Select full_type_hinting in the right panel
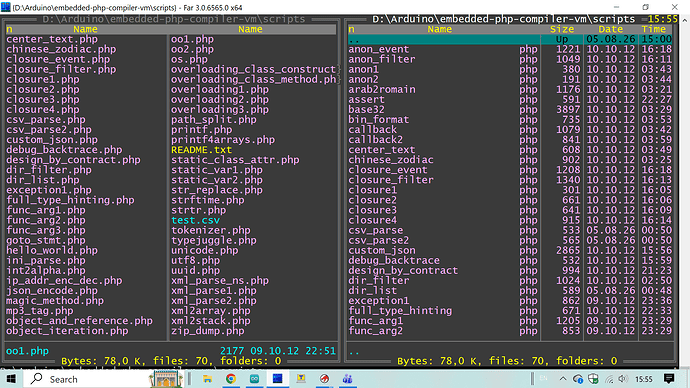The image size is (690, 388). click(x=400, y=311)
